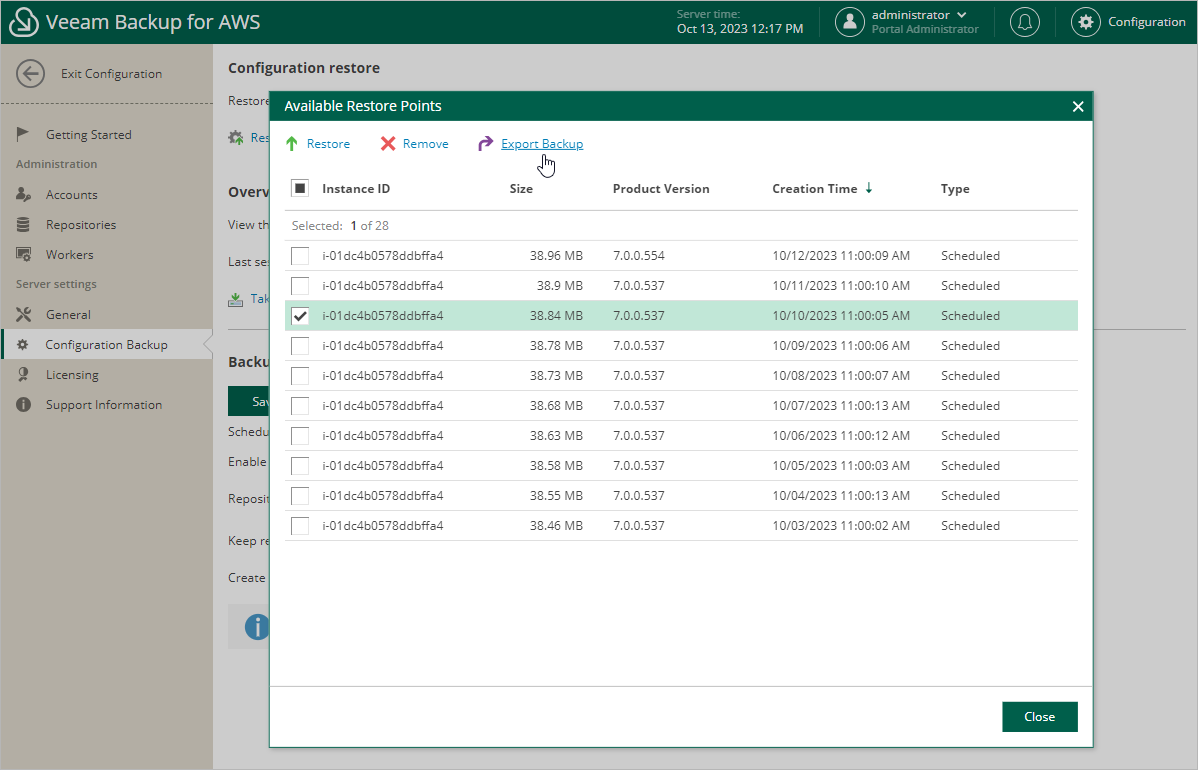
Task: Click the Remove link
Action: [x=426, y=144]
